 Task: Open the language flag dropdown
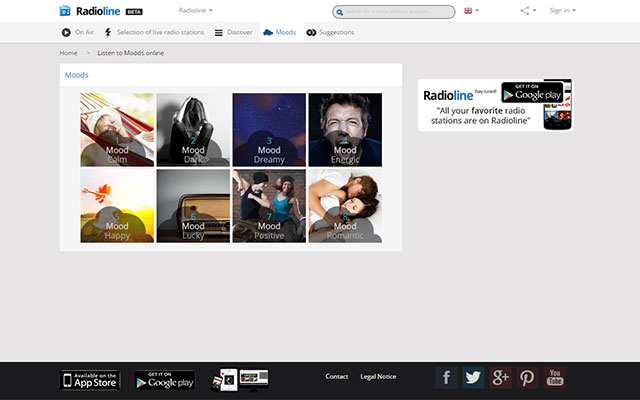(471, 11)
